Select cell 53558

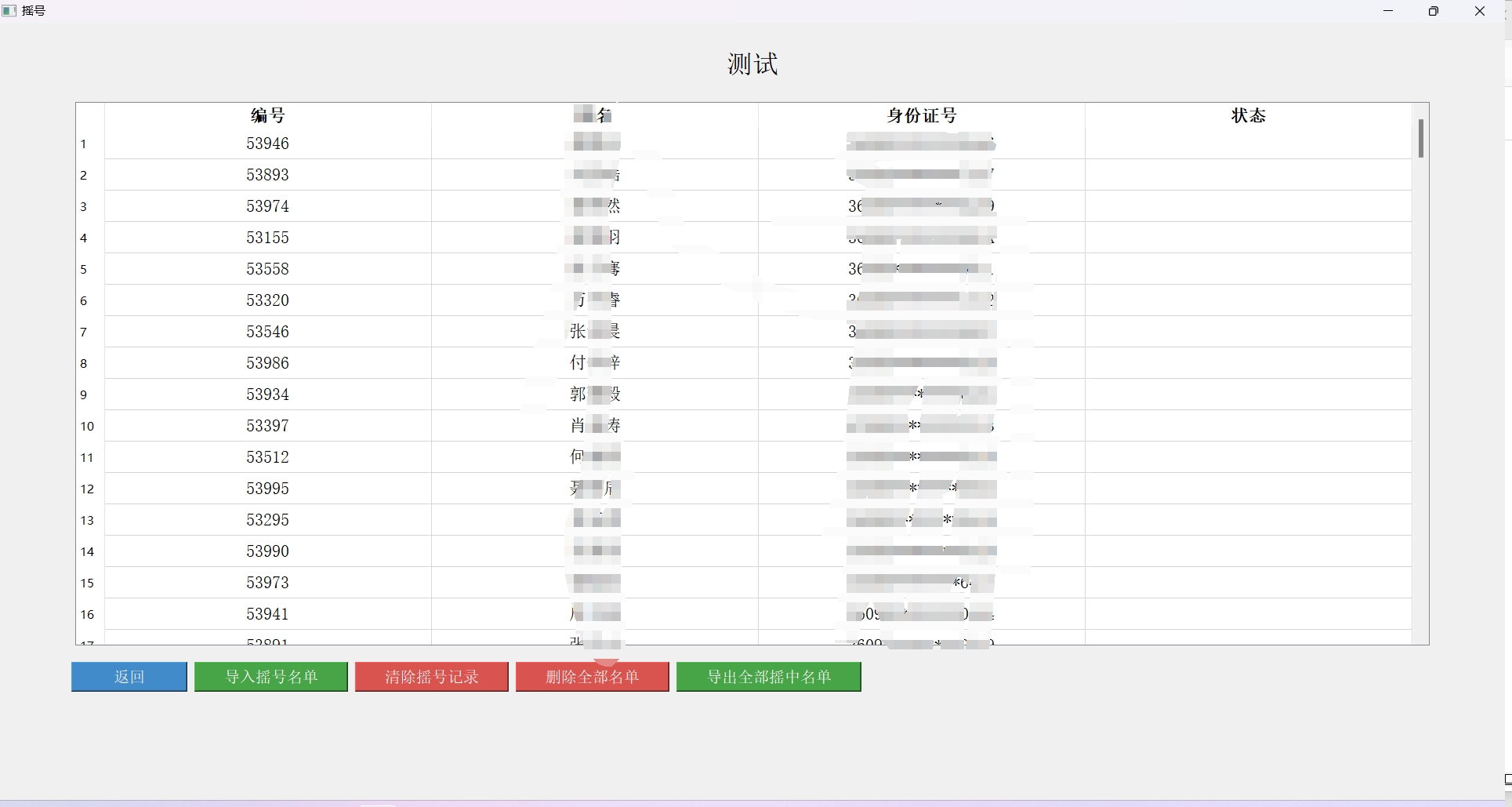[x=268, y=269]
